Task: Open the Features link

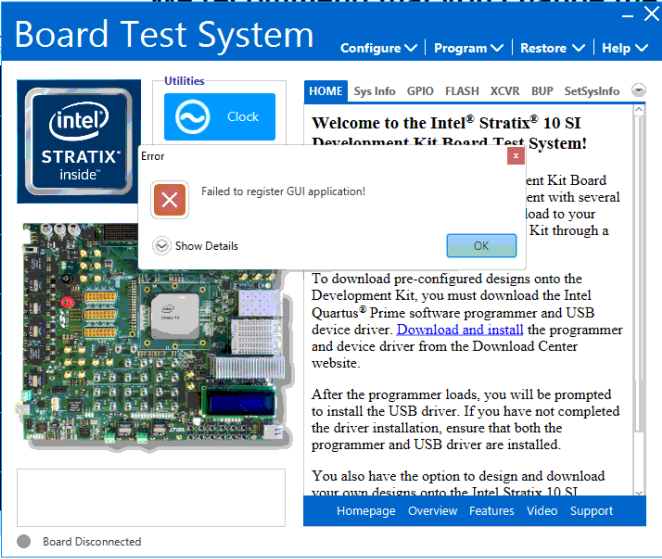Action: click(491, 511)
